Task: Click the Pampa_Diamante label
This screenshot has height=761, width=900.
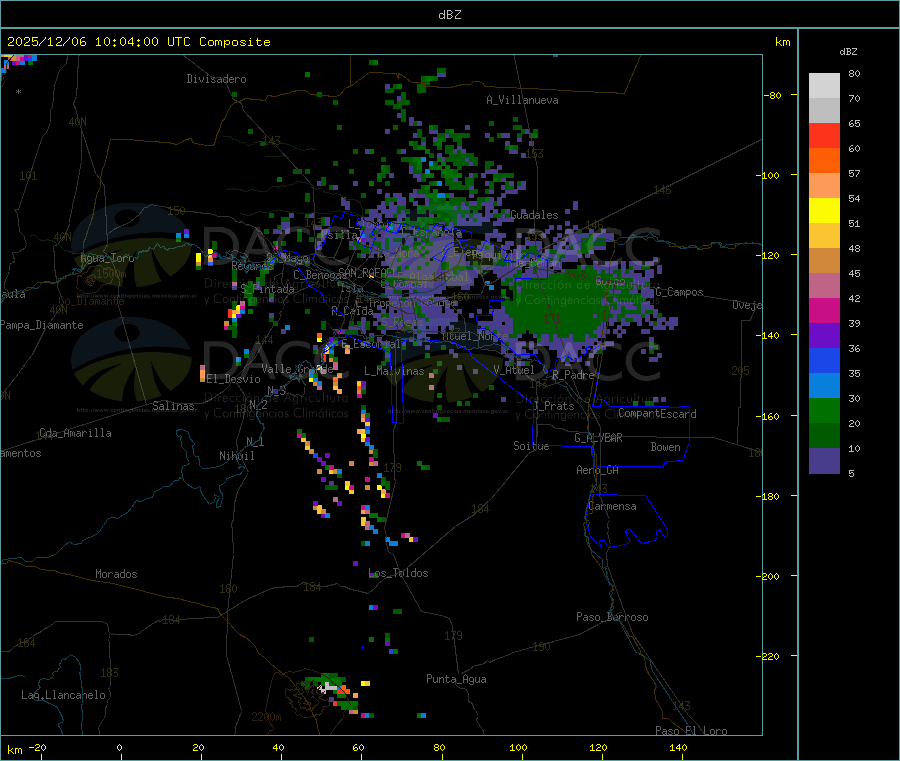Action: 42,325
